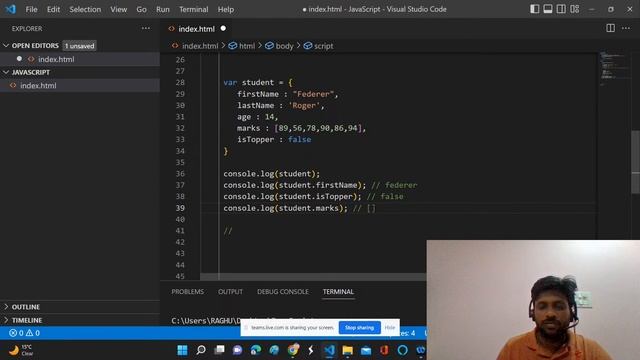Screen dimensions: 640x360
Task: Toggle primary side bar layout icon
Action: [x=534, y=9]
